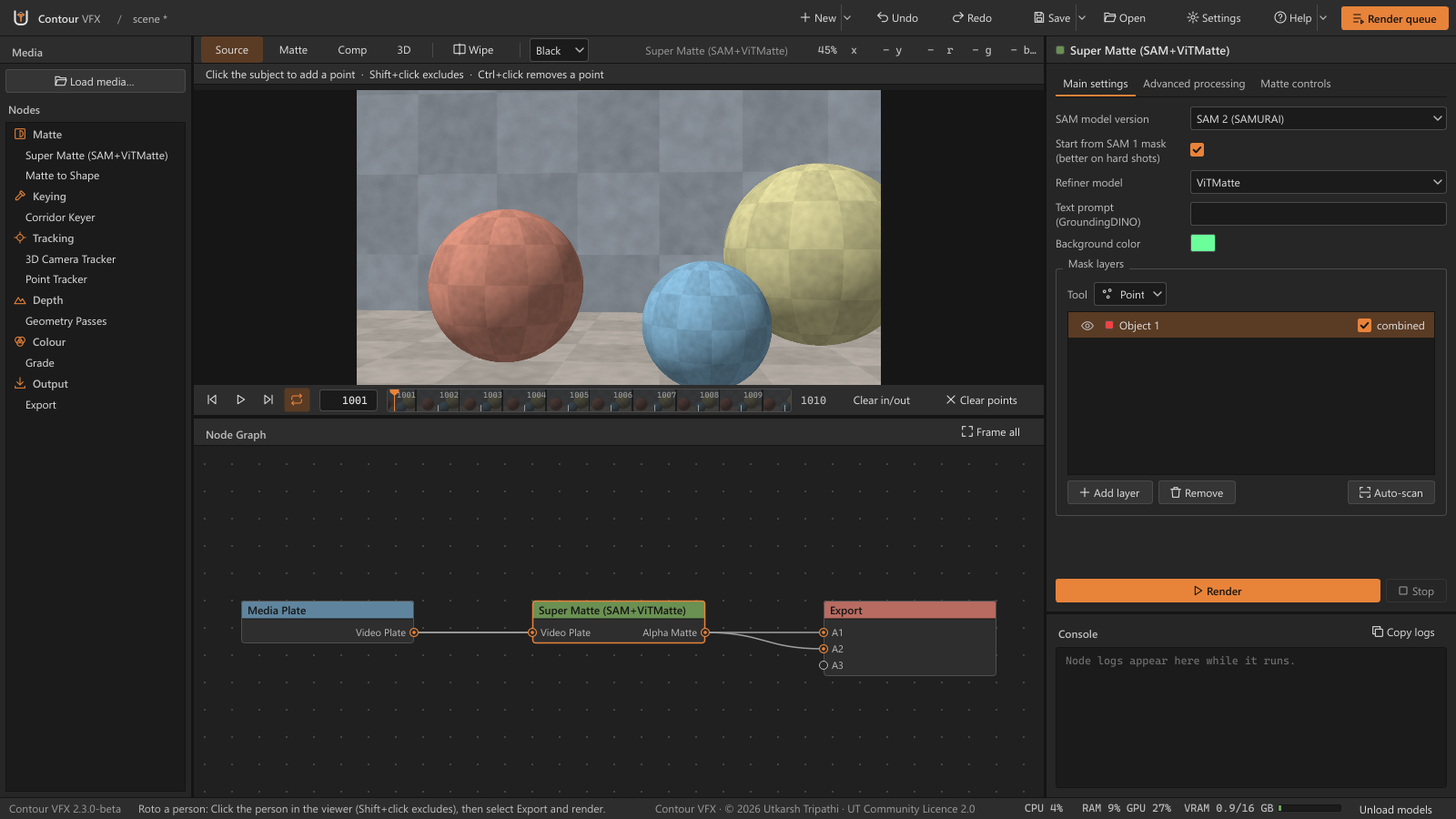Open Refiner model dropdown
The image size is (1456, 819).
tap(1318, 183)
